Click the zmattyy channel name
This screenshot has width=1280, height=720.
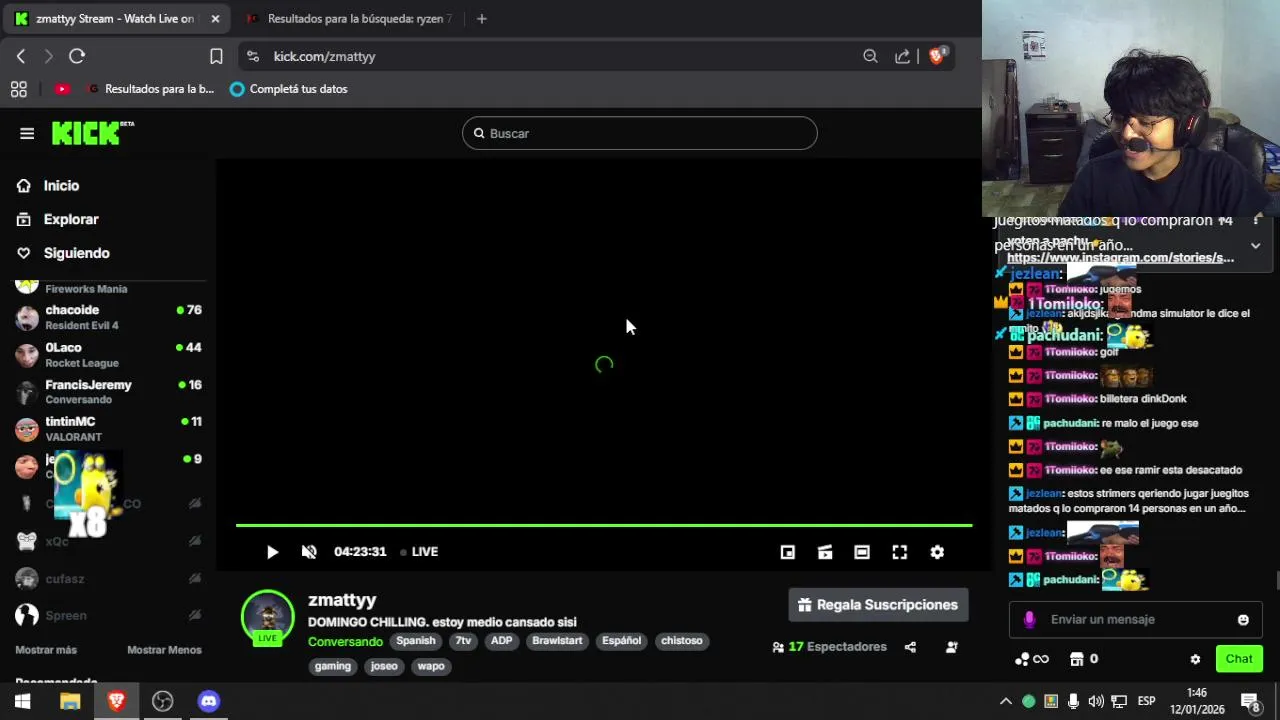pos(342,600)
